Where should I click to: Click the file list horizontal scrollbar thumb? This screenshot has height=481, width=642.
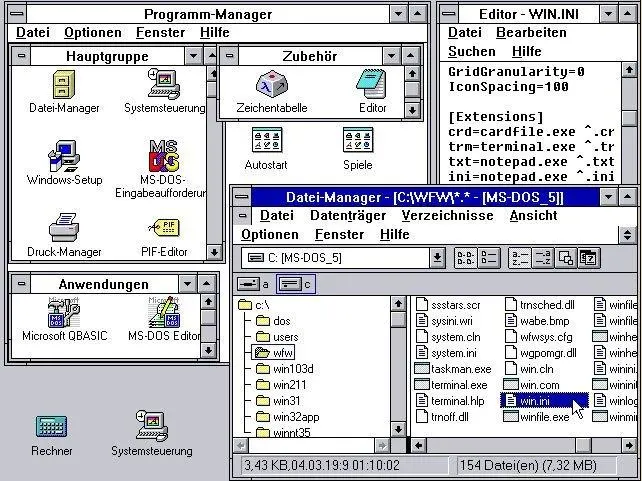coord(583,445)
